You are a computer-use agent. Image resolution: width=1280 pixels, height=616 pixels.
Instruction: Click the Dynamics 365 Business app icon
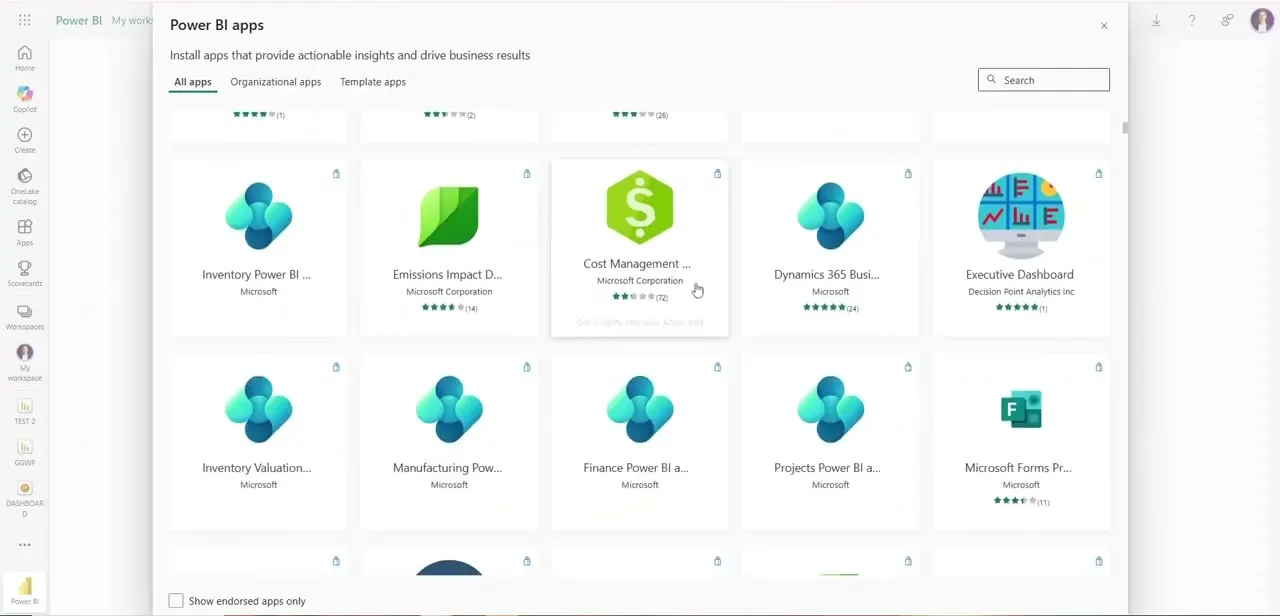point(831,215)
